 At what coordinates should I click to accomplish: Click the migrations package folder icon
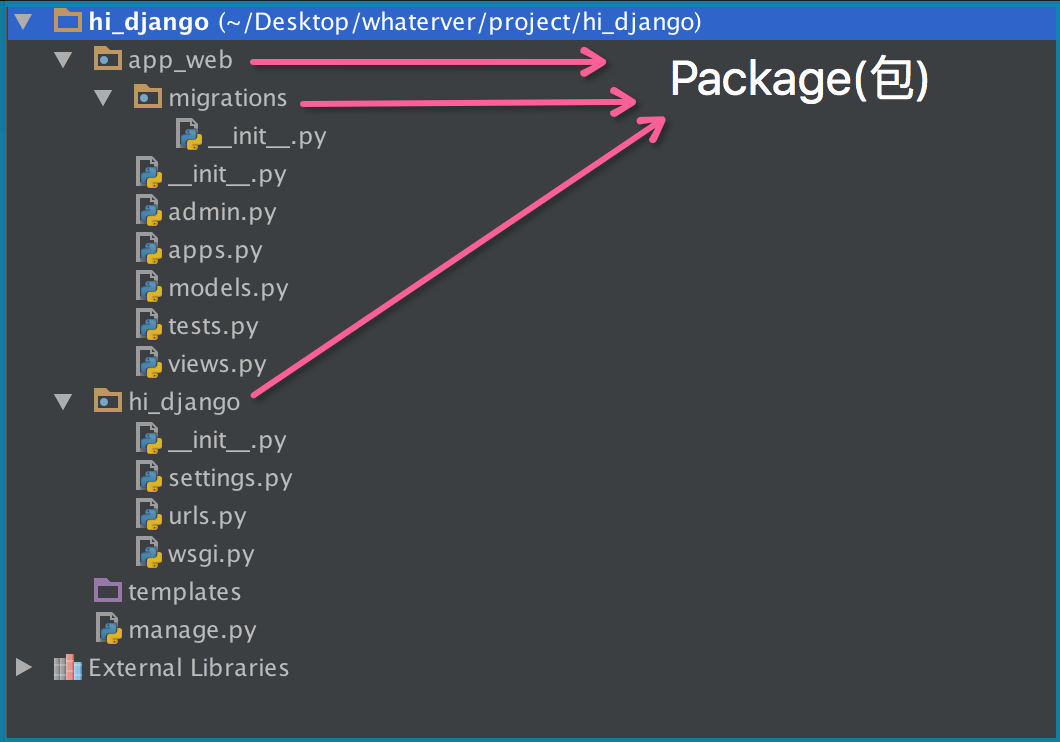148,98
